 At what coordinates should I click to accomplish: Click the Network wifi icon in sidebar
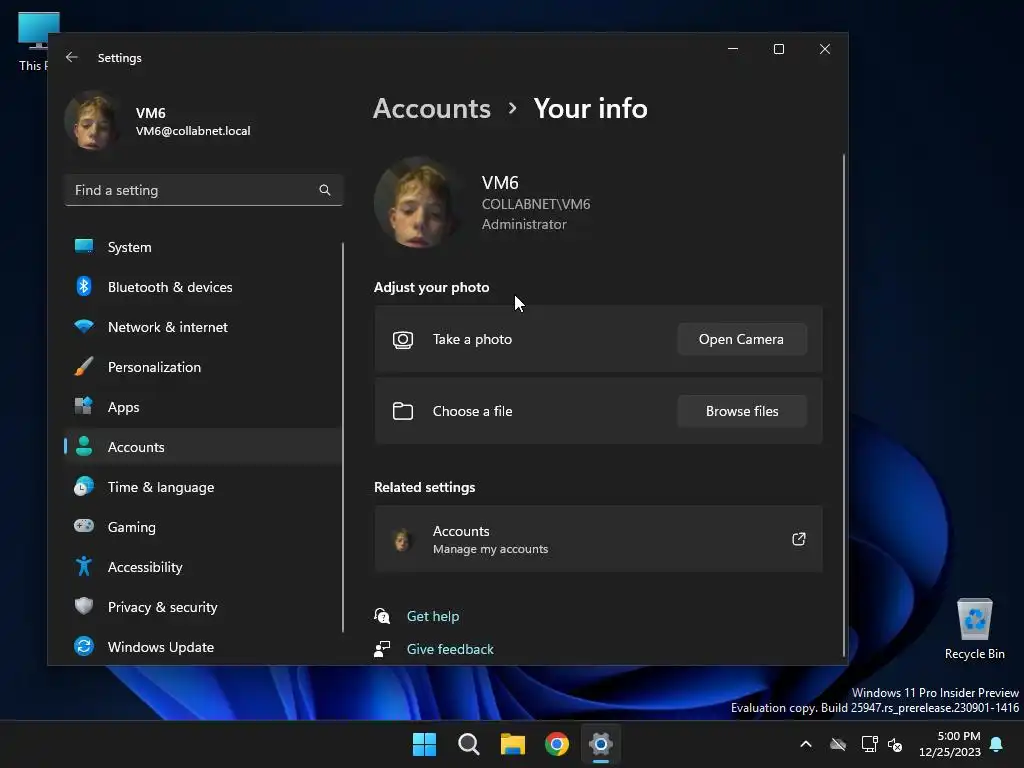tap(84, 327)
